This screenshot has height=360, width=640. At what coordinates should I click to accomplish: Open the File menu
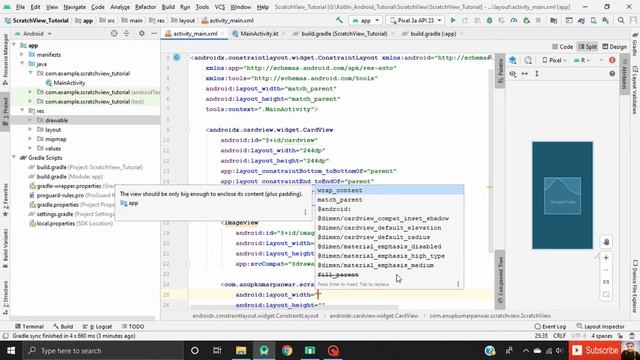click(x=20, y=7)
